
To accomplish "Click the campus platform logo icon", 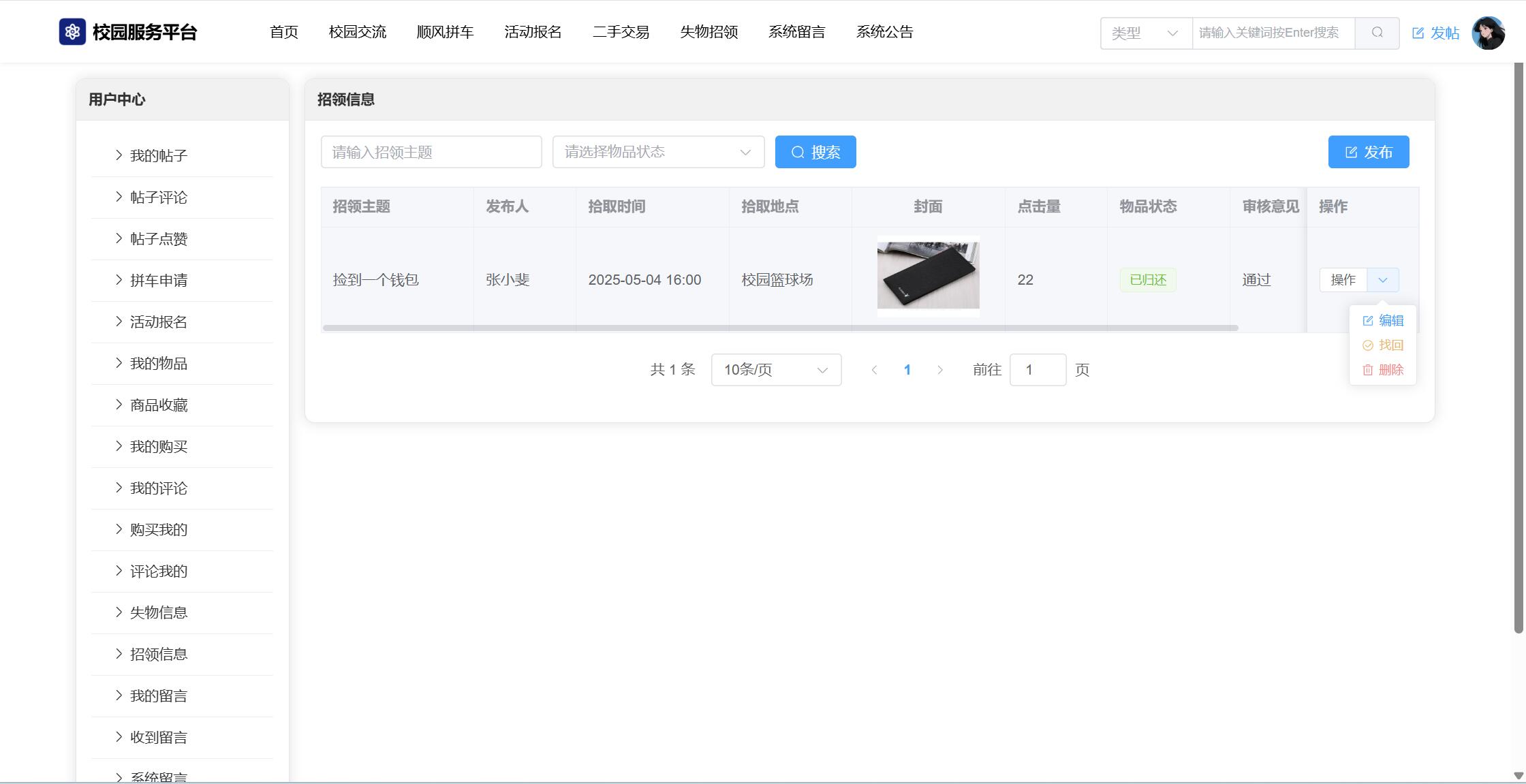I will point(72,32).
